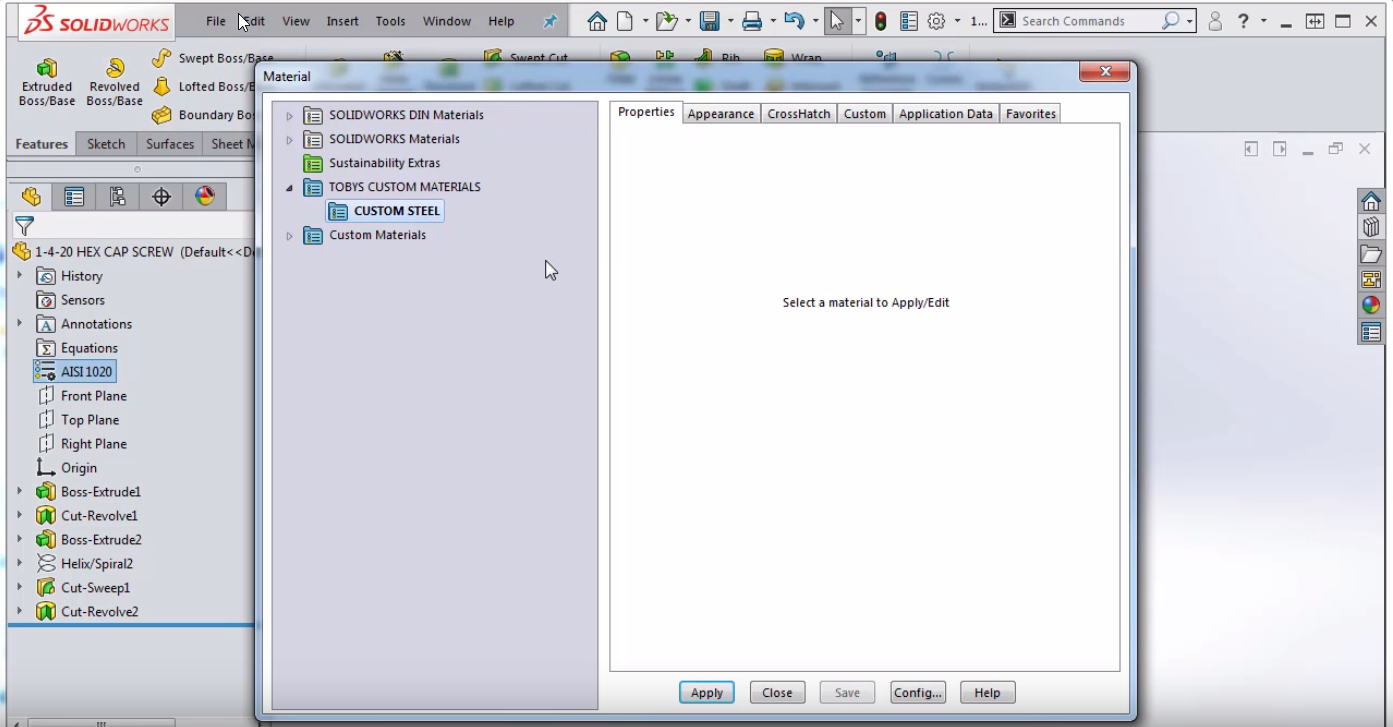The width and height of the screenshot is (1393, 727).
Task: Switch to the CrossHatch tab
Action: tap(799, 114)
